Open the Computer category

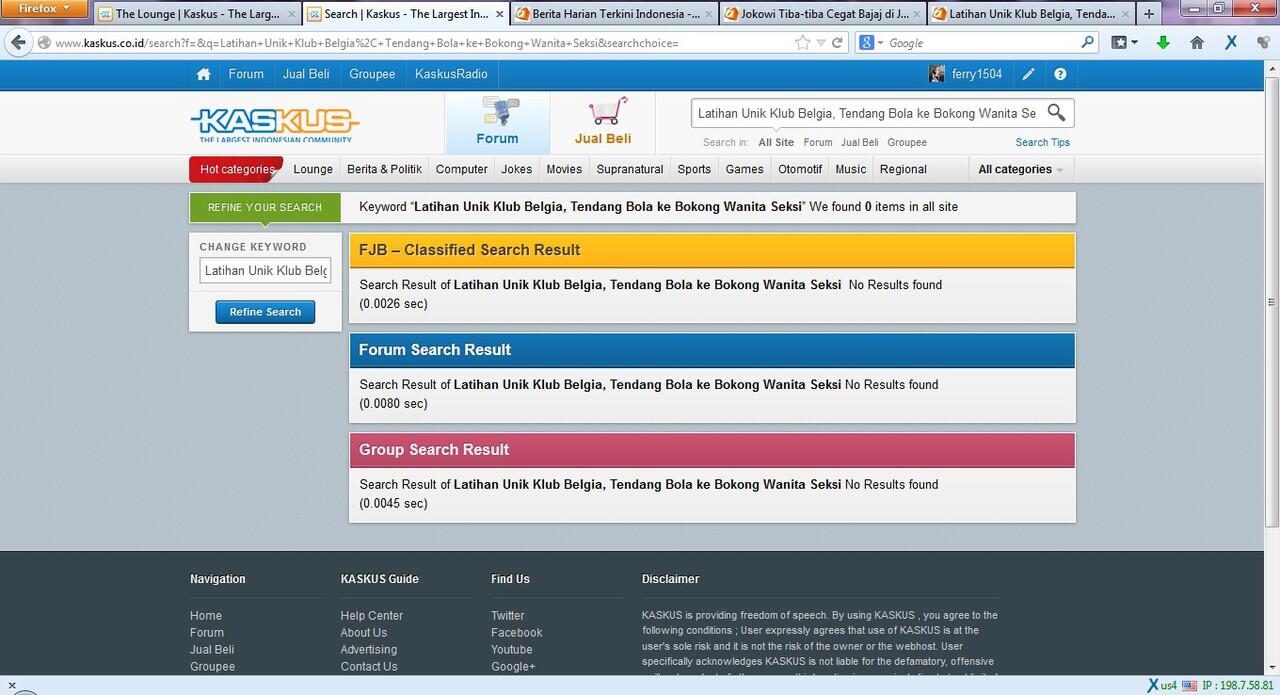point(462,169)
